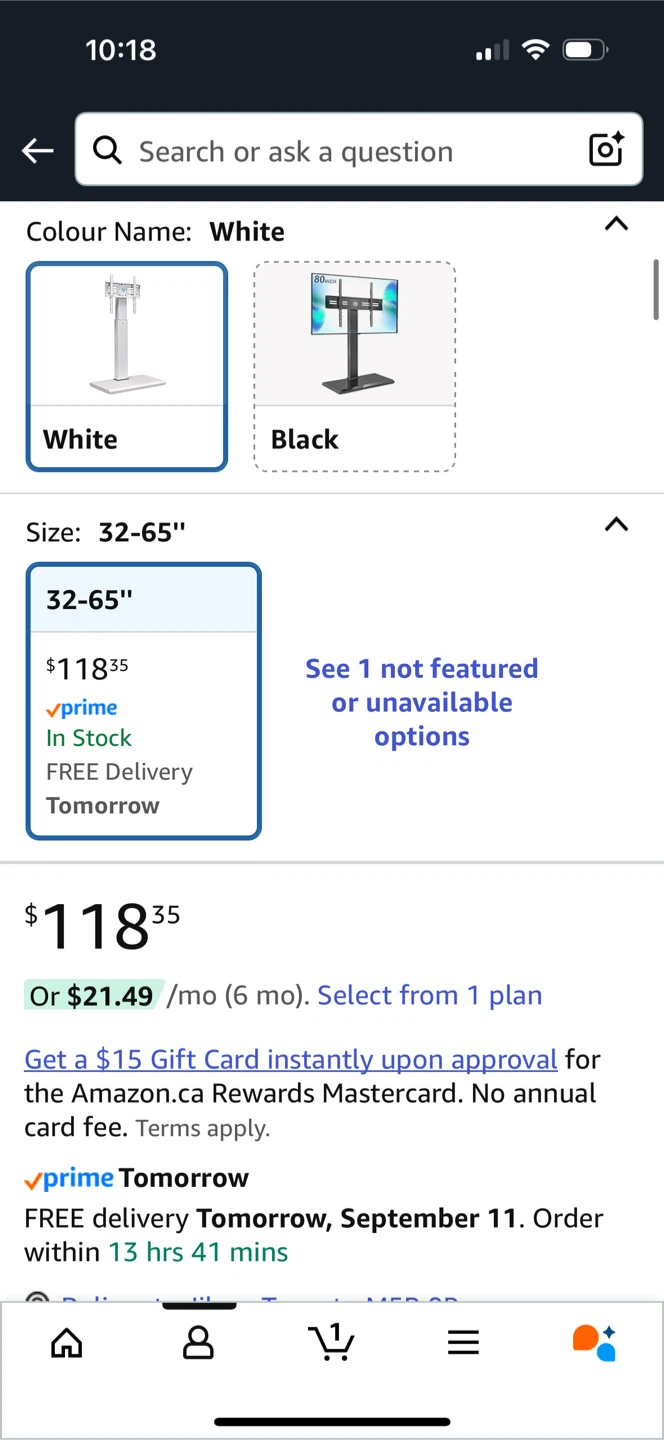Tap the white TV stand thumbnail
This screenshot has width=664, height=1440.
point(127,334)
